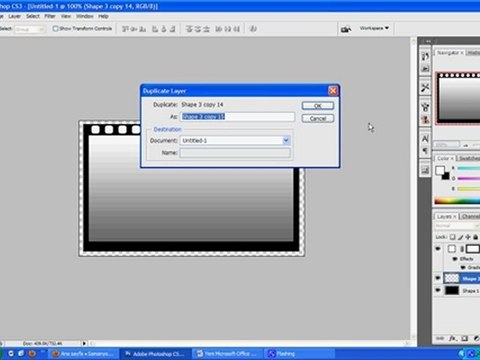Image resolution: width=480 pixels, height=360 pixels.
Task: Hide the Effects visibility eye
Action: pos(455,259)
